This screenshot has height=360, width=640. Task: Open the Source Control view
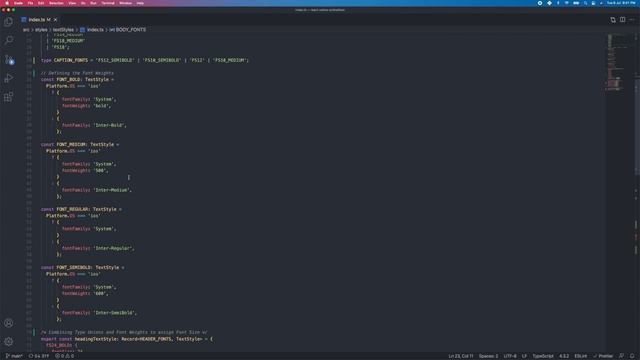[9, 60]
